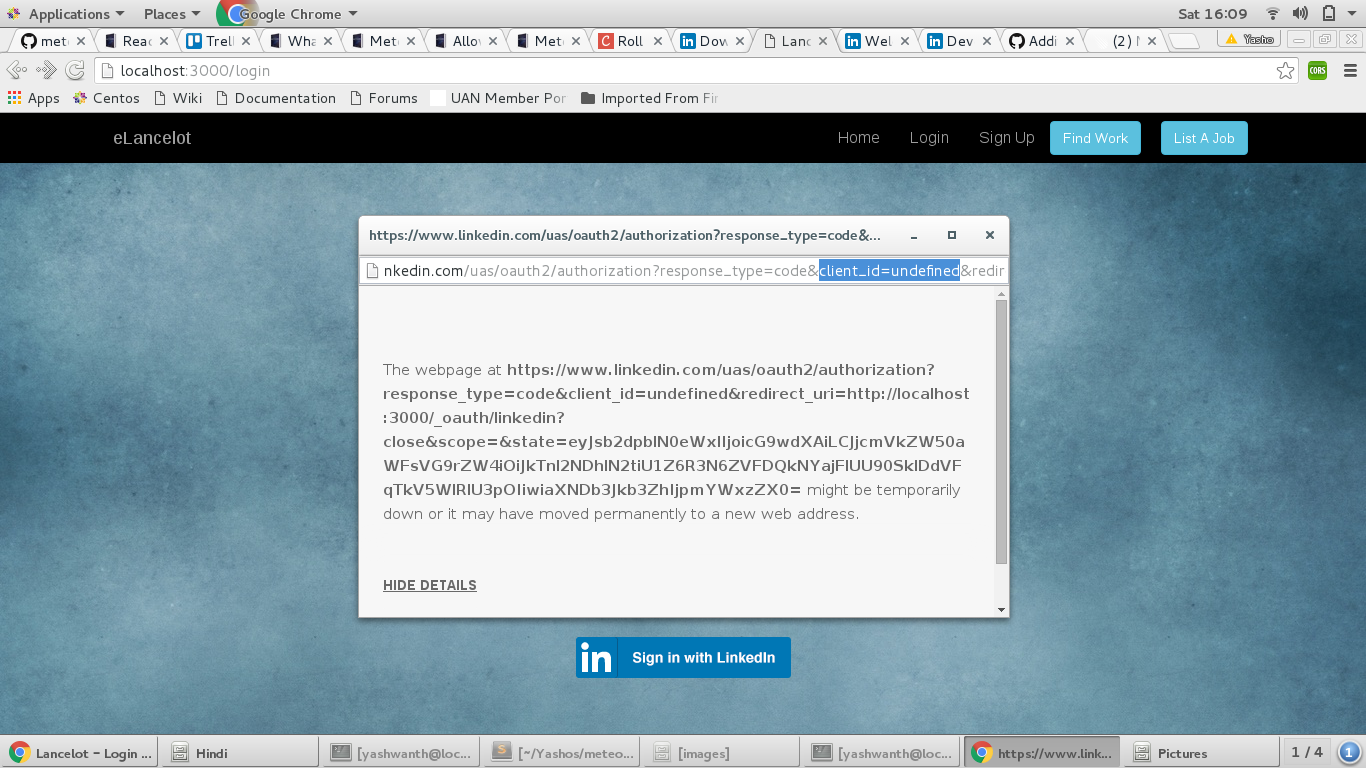The height and width of the screenshot is (768, 1366).
Task: Click the Sign in with LinkedIn button
Action: tap(683, 657)
